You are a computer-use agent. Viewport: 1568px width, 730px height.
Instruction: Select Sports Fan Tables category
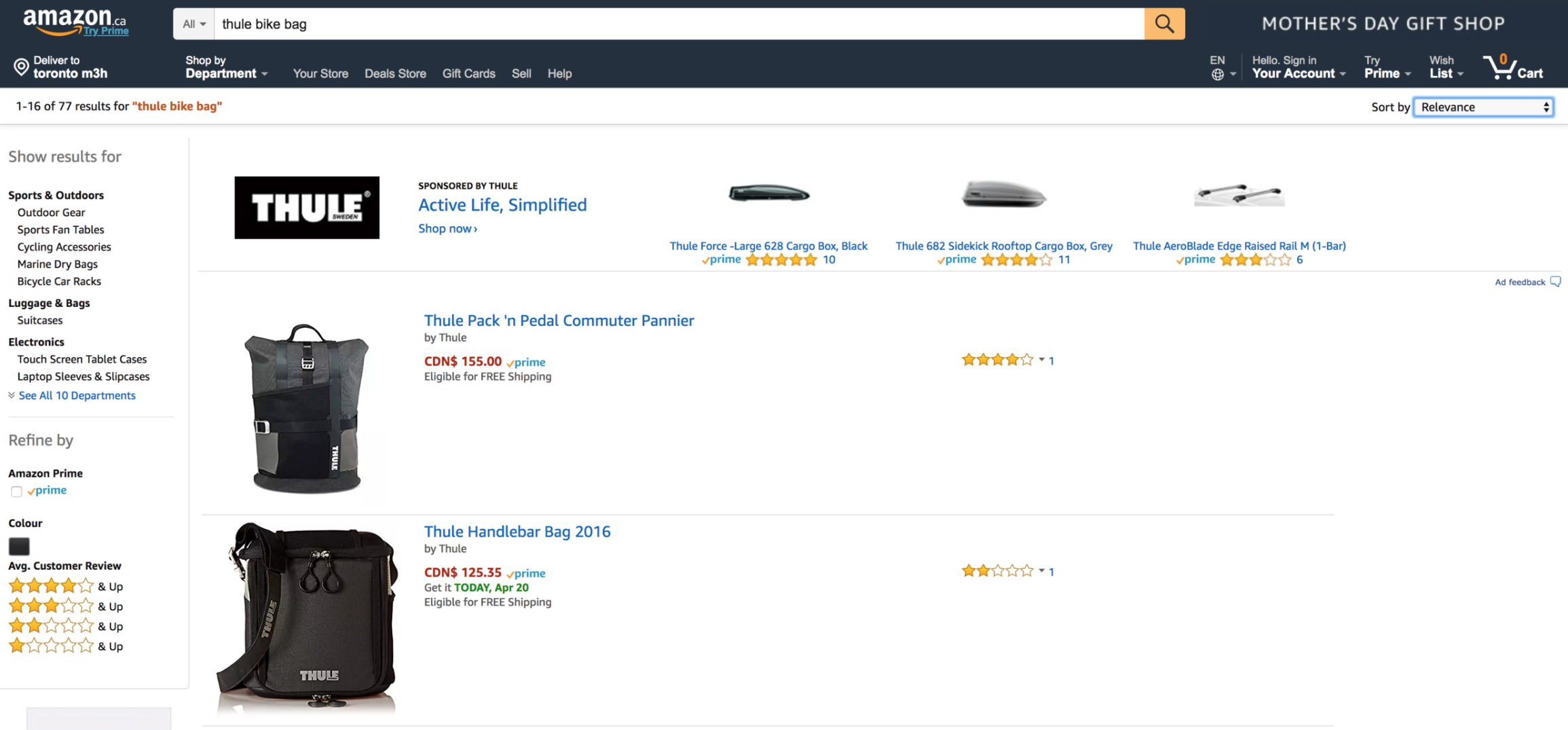click(60, 230)
